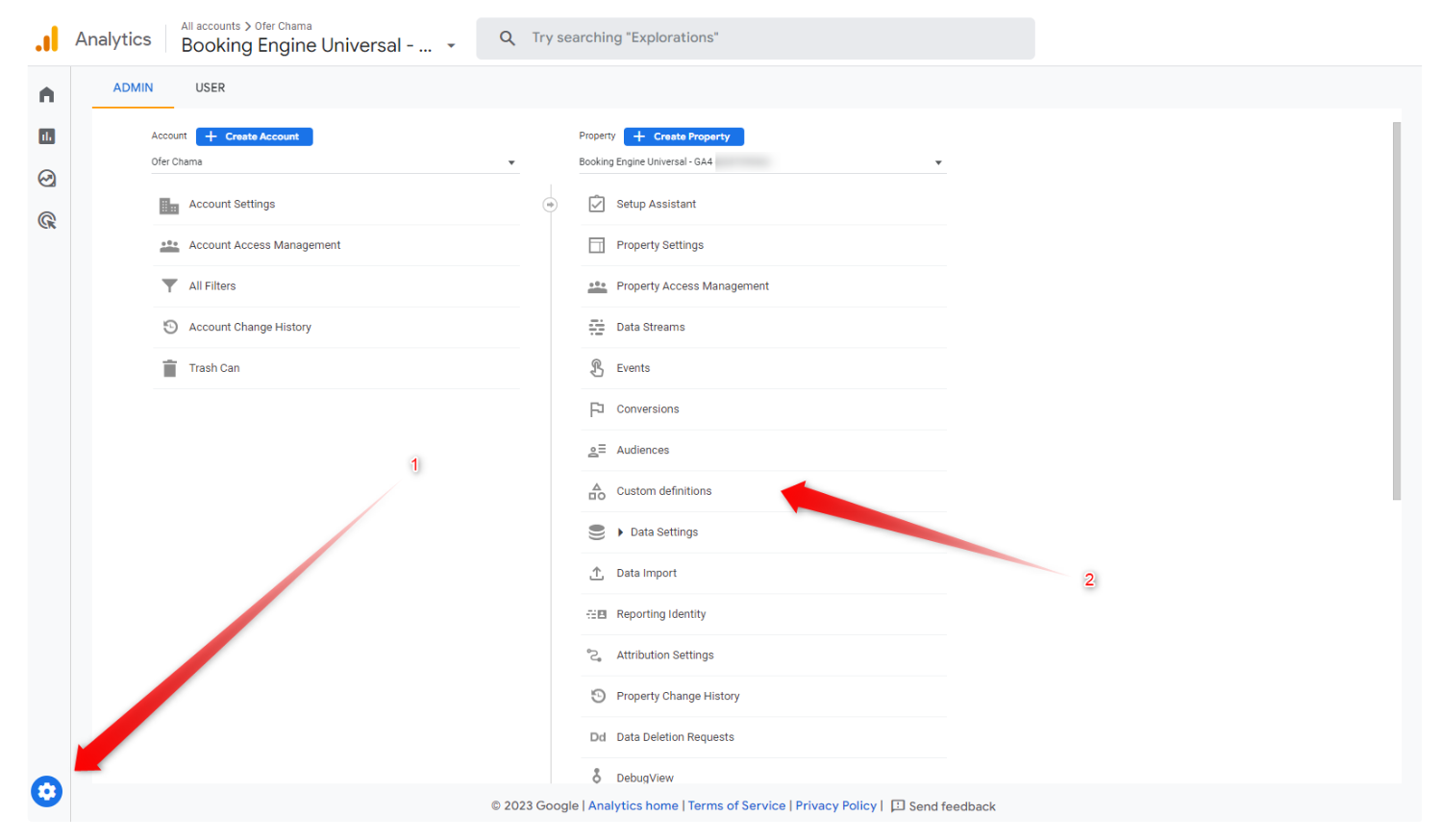
Task: Open the property switcher dropdown arrow
Action: (451, 46)
